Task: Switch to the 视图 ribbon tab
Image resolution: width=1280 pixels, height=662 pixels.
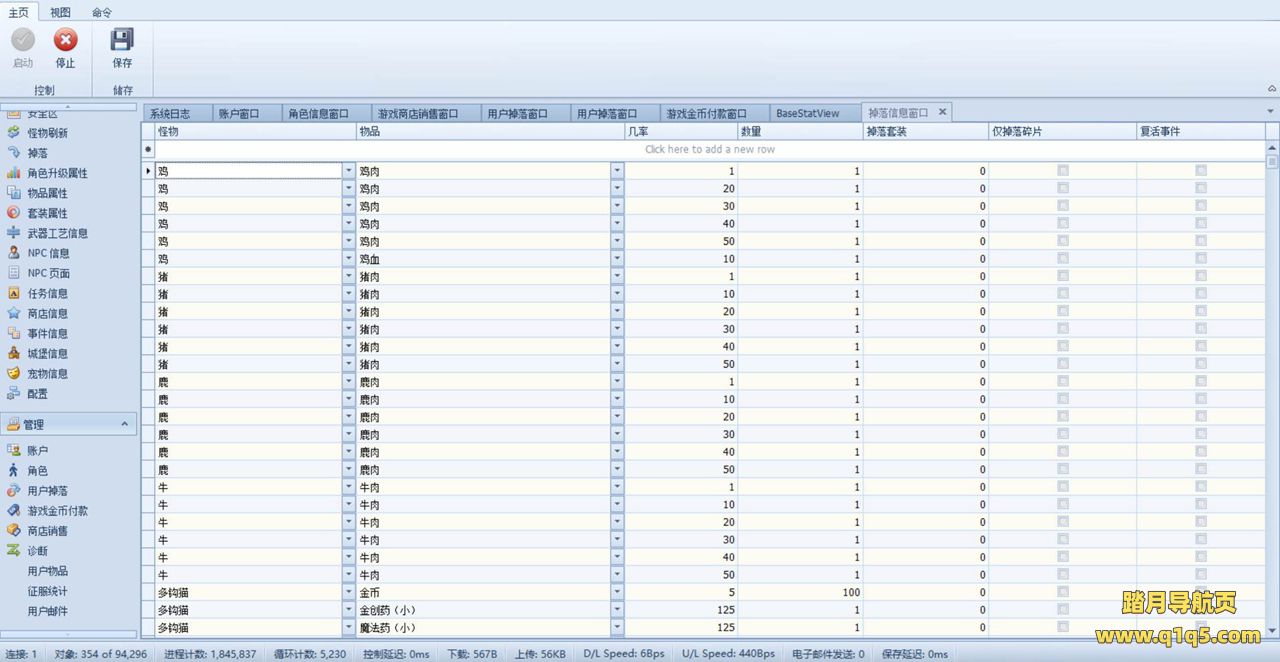Action: click(60, 12)
